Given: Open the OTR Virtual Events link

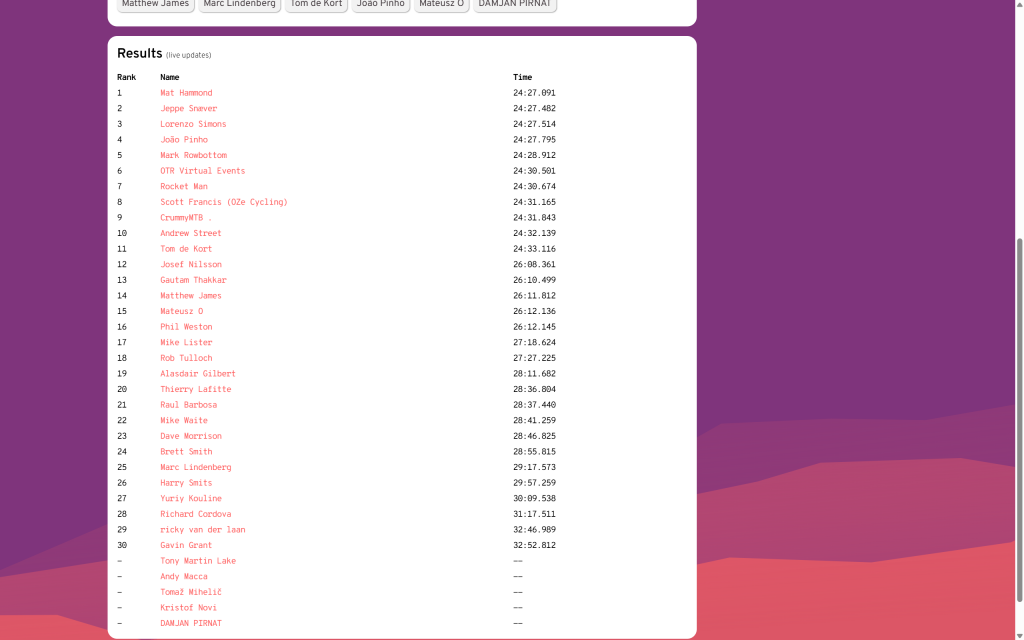Looking at the screenshot, I should tap(202, 171).
